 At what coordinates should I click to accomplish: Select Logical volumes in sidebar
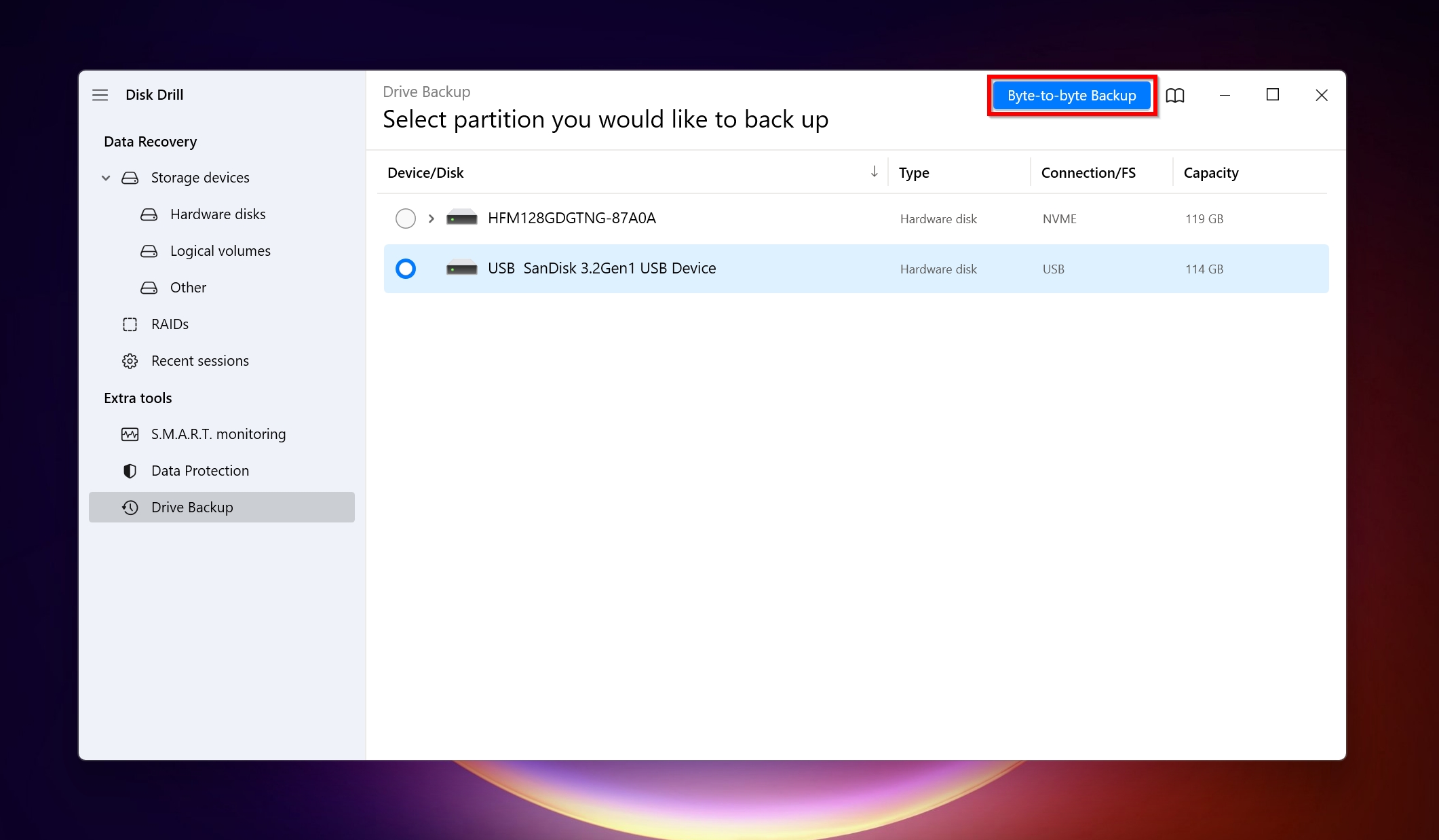coord(219,250)
